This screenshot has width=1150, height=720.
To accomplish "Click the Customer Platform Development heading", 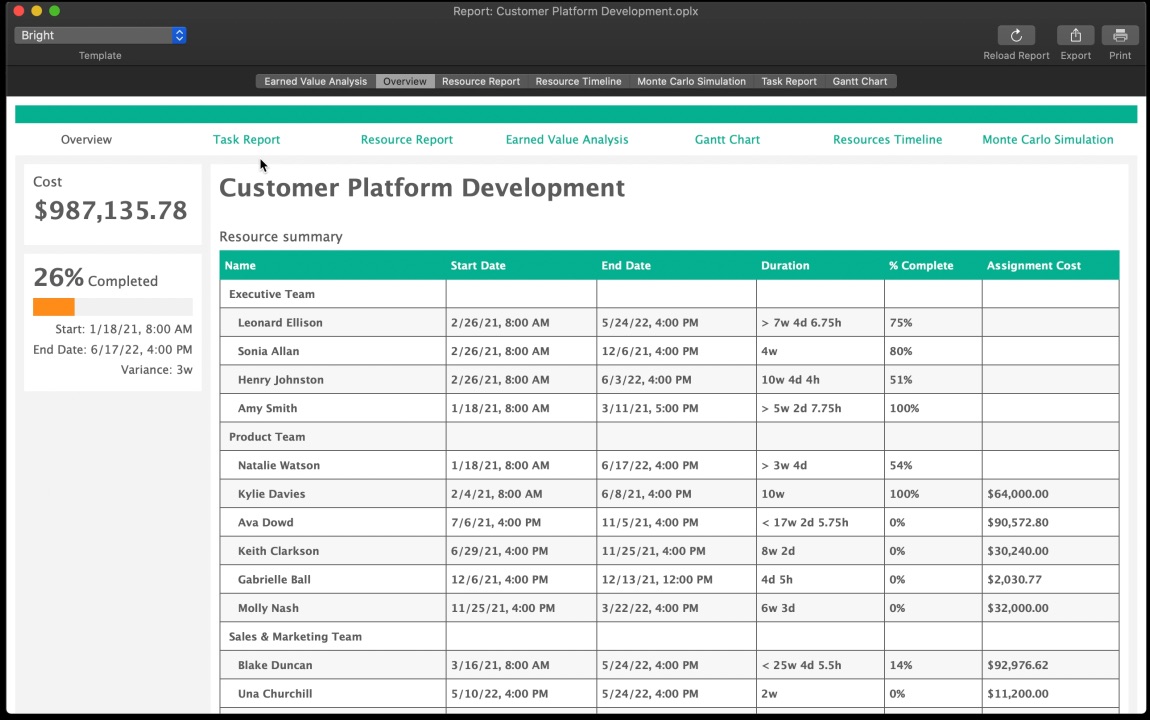I will point(422,188).
